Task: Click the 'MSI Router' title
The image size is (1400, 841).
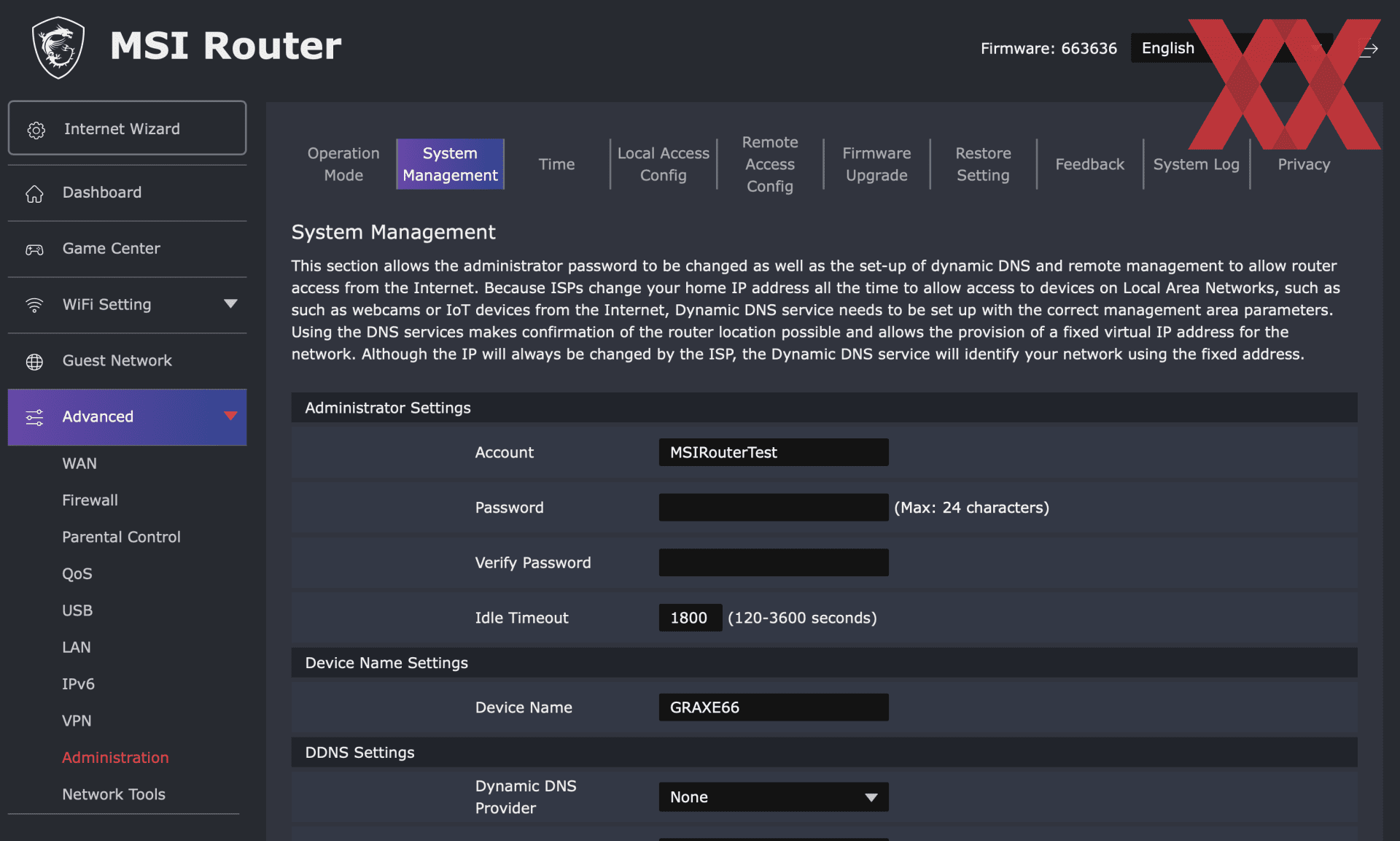Action: click(x=225, y=46)
